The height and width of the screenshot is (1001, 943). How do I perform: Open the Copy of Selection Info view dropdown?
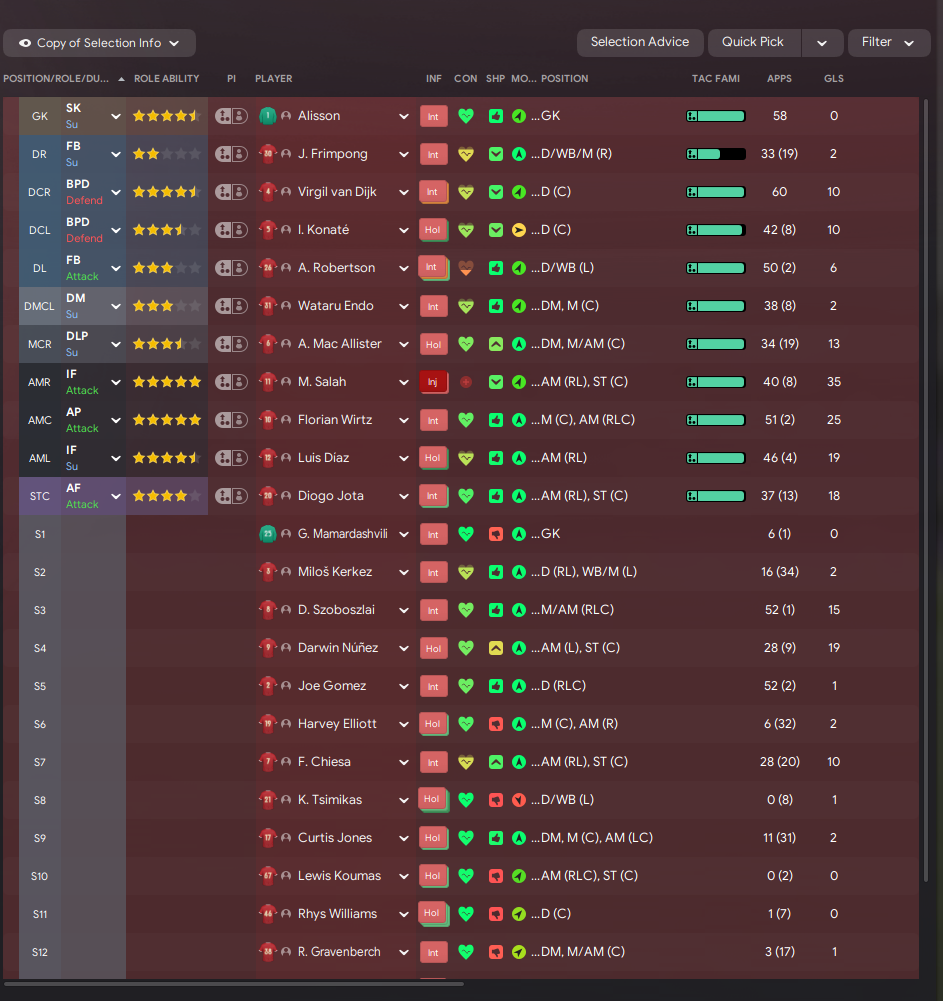(100, 43)
